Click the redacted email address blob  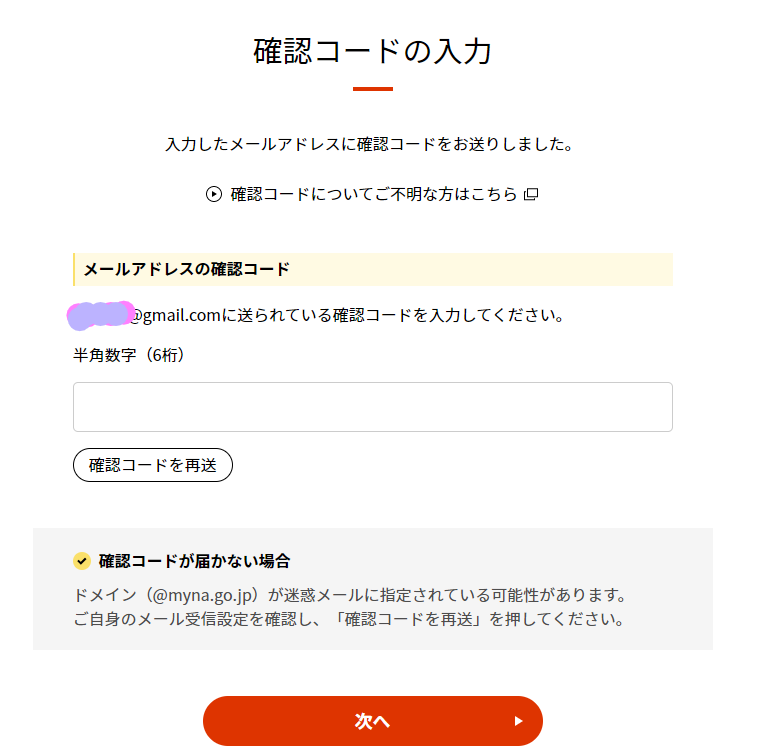[x=100, y=315]
